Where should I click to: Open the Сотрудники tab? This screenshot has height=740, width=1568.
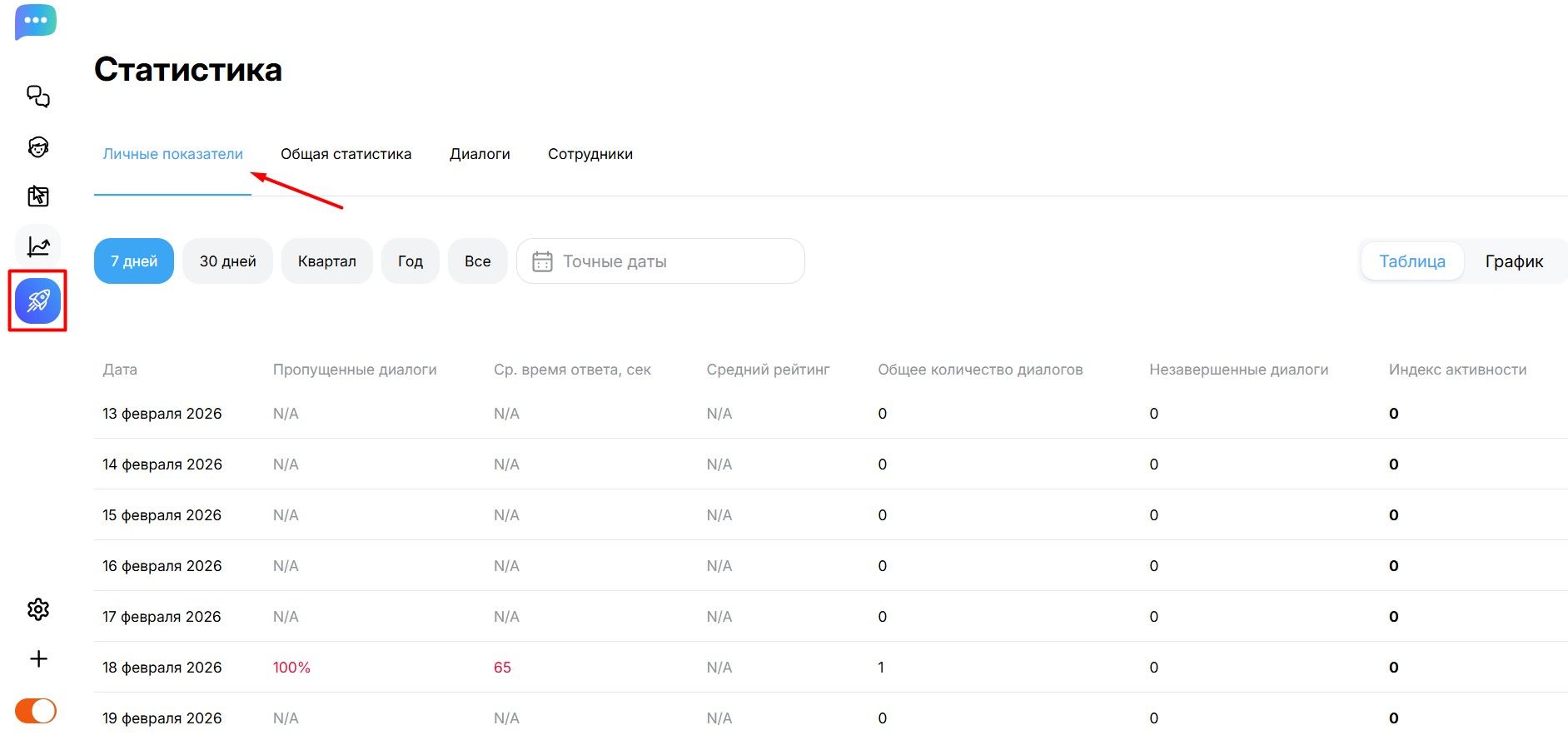pos(590,154)
